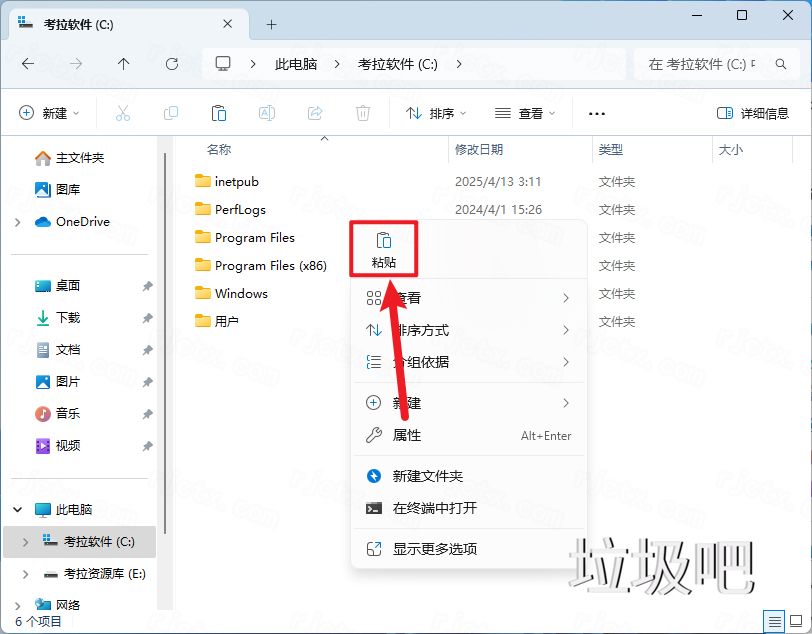Image resolution: width=812 pixels, height=634 pixels.
Task: Click the Copy icon in the toolbar
Action: 171,113
